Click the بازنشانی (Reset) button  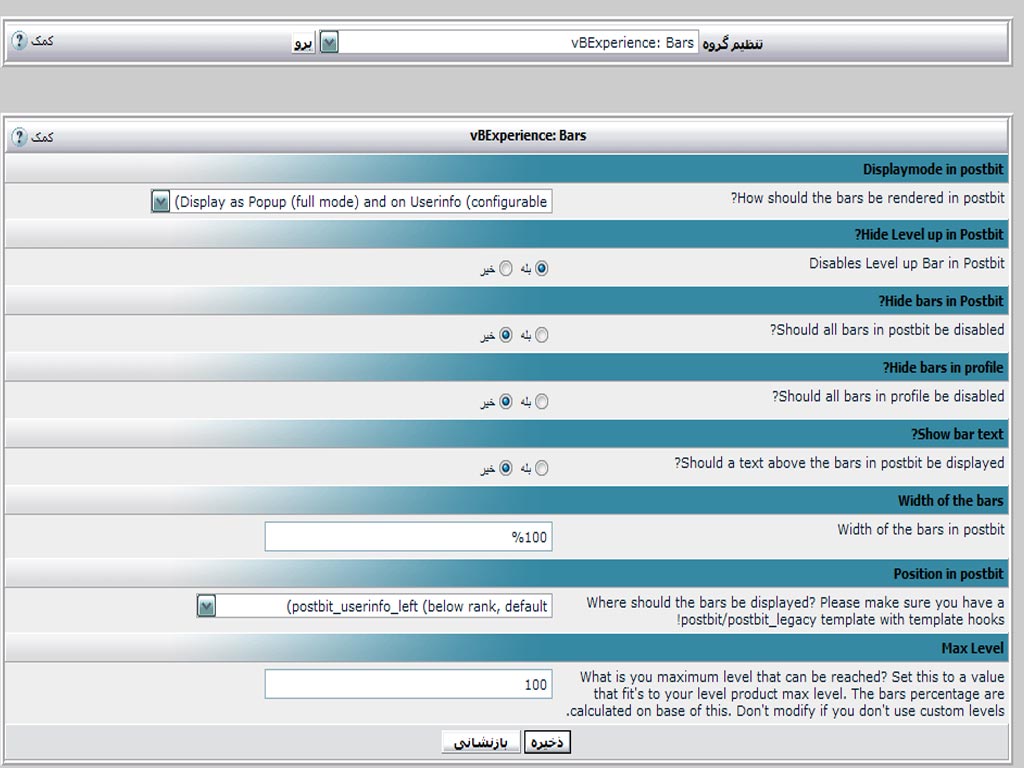(x=481, y=743)
